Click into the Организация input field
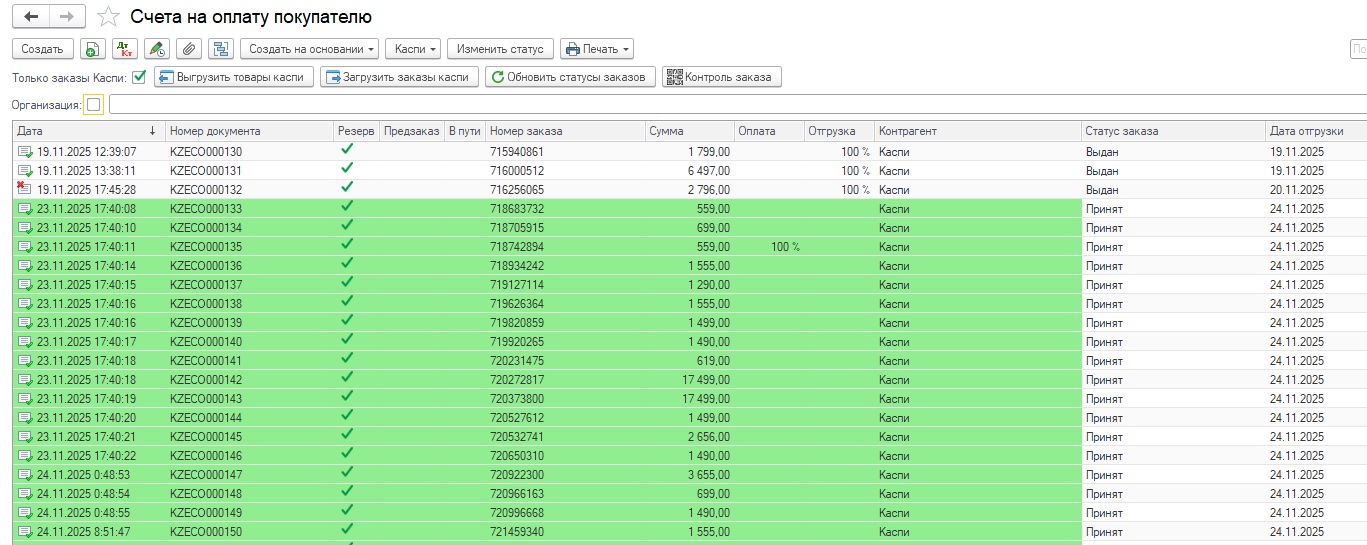 700,105
